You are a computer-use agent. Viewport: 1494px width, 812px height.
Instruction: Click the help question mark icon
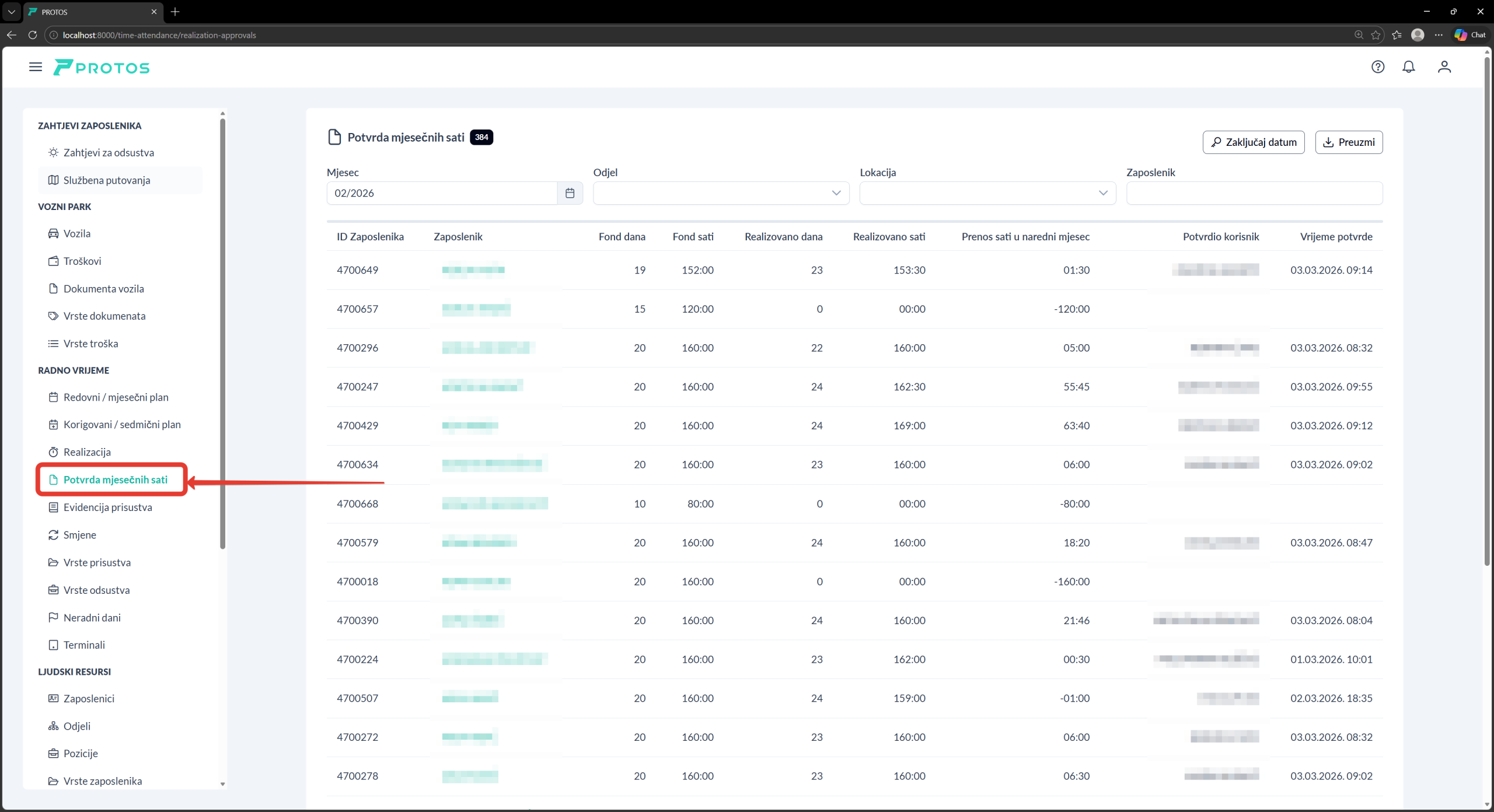pos(1378,67)
